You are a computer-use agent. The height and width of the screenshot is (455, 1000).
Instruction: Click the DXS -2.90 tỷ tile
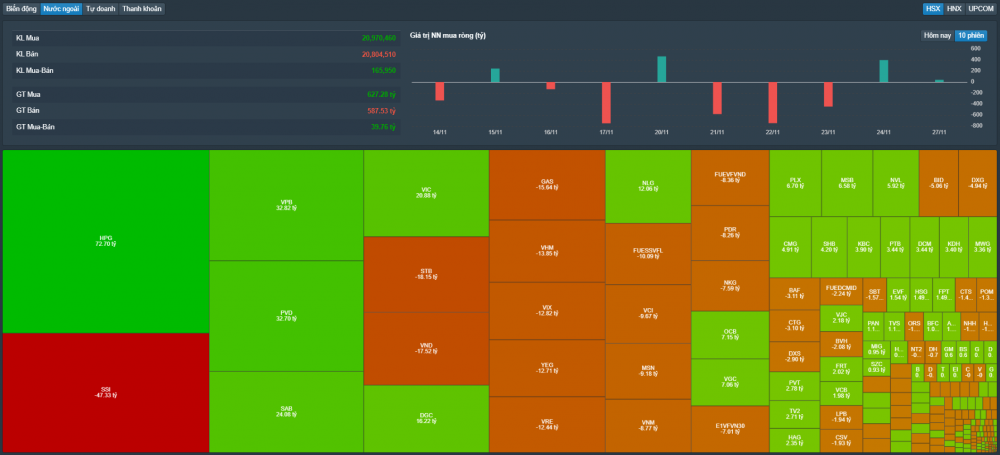coord(795,356)
